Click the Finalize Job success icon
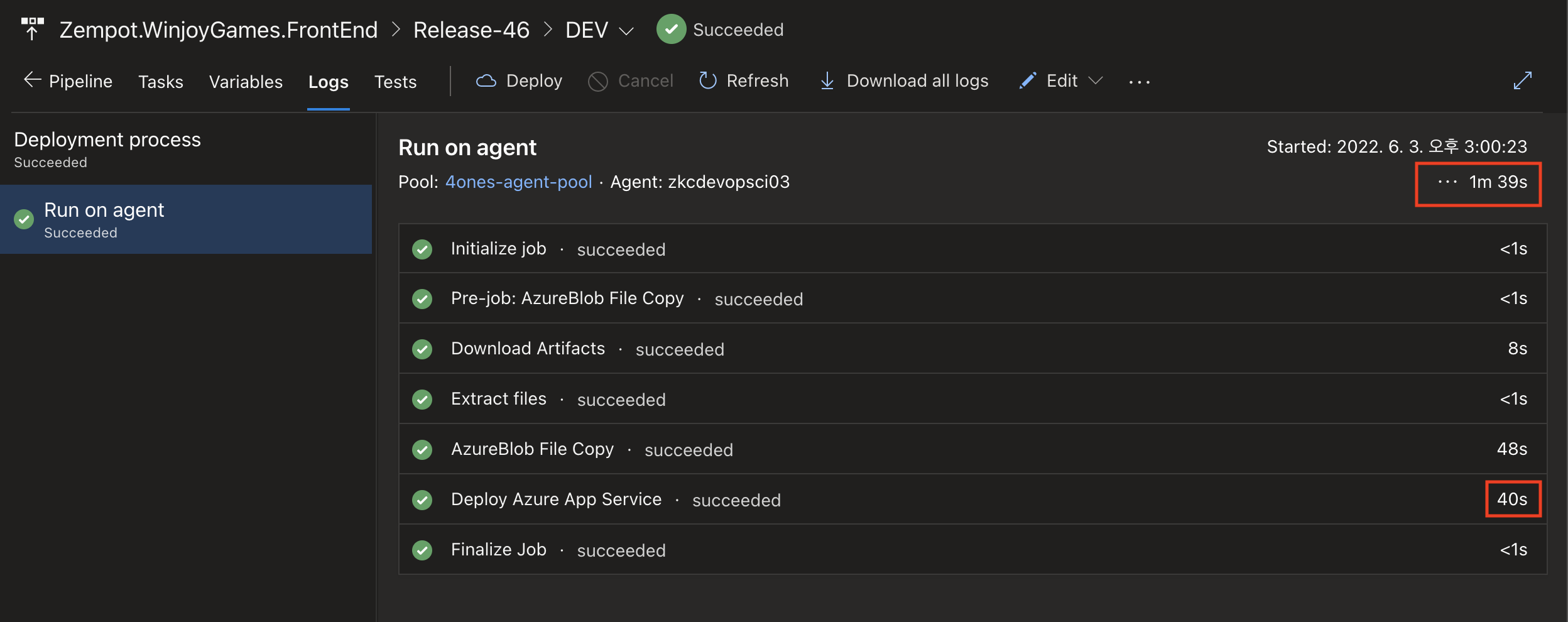Viewport: 1568px width, 622px height. (x=422, y=550)
